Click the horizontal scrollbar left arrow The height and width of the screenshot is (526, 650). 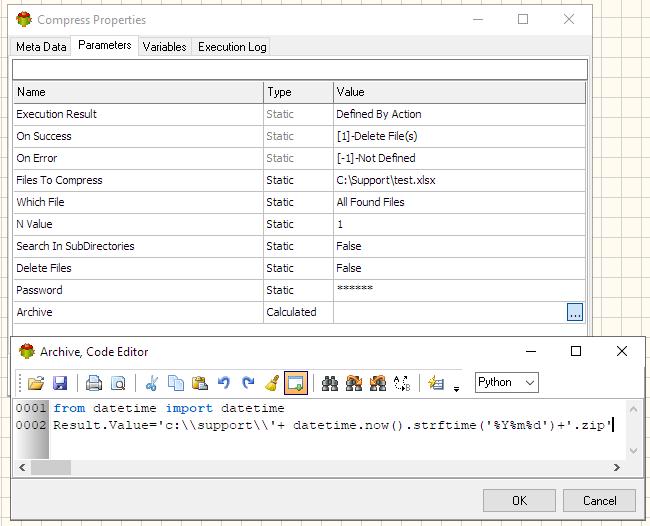(22, 468)
